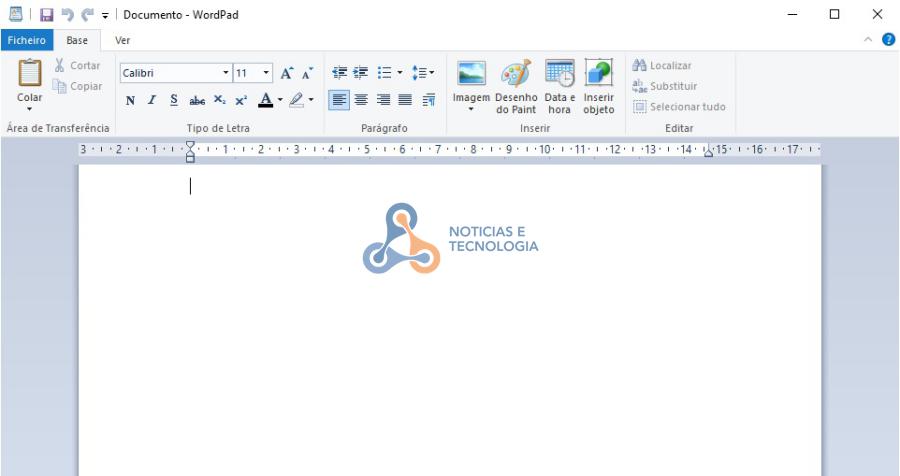Click the Substituir button
The width and height of the screenshot is (900, 476).
[x=665, y=86]
